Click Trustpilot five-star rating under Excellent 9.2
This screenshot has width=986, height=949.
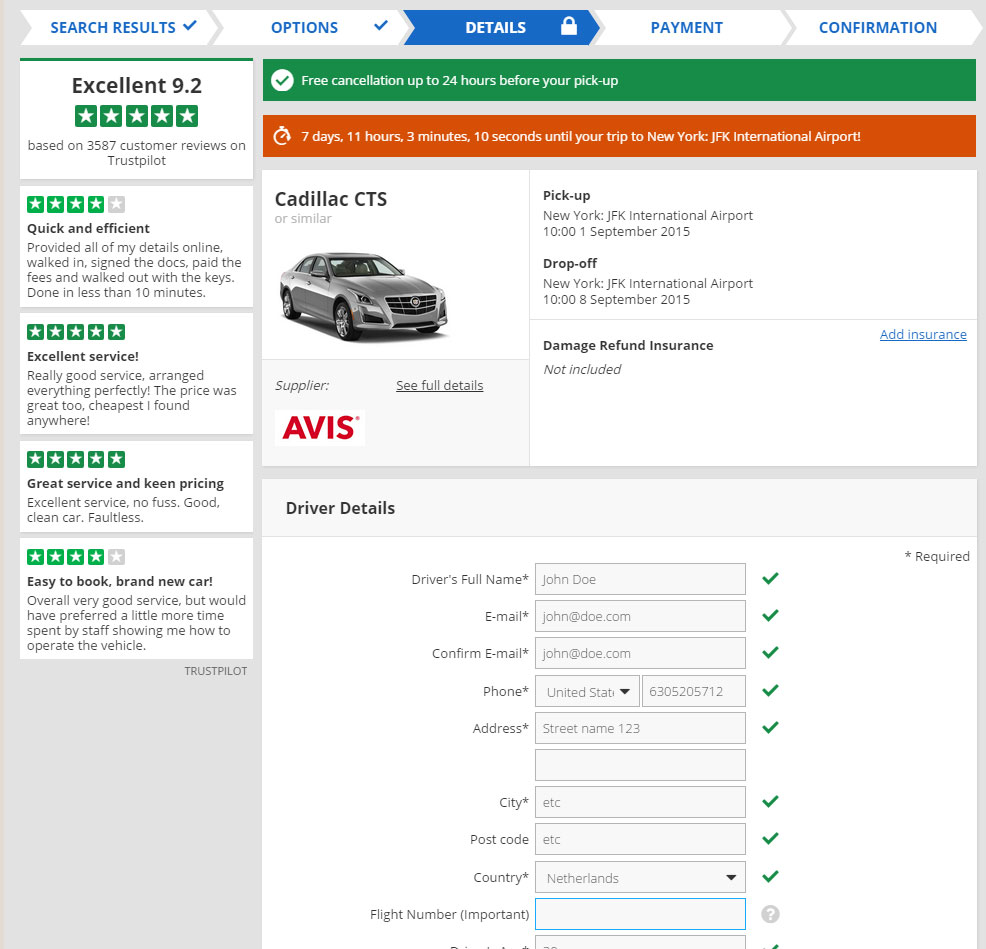tap(136, 116)
